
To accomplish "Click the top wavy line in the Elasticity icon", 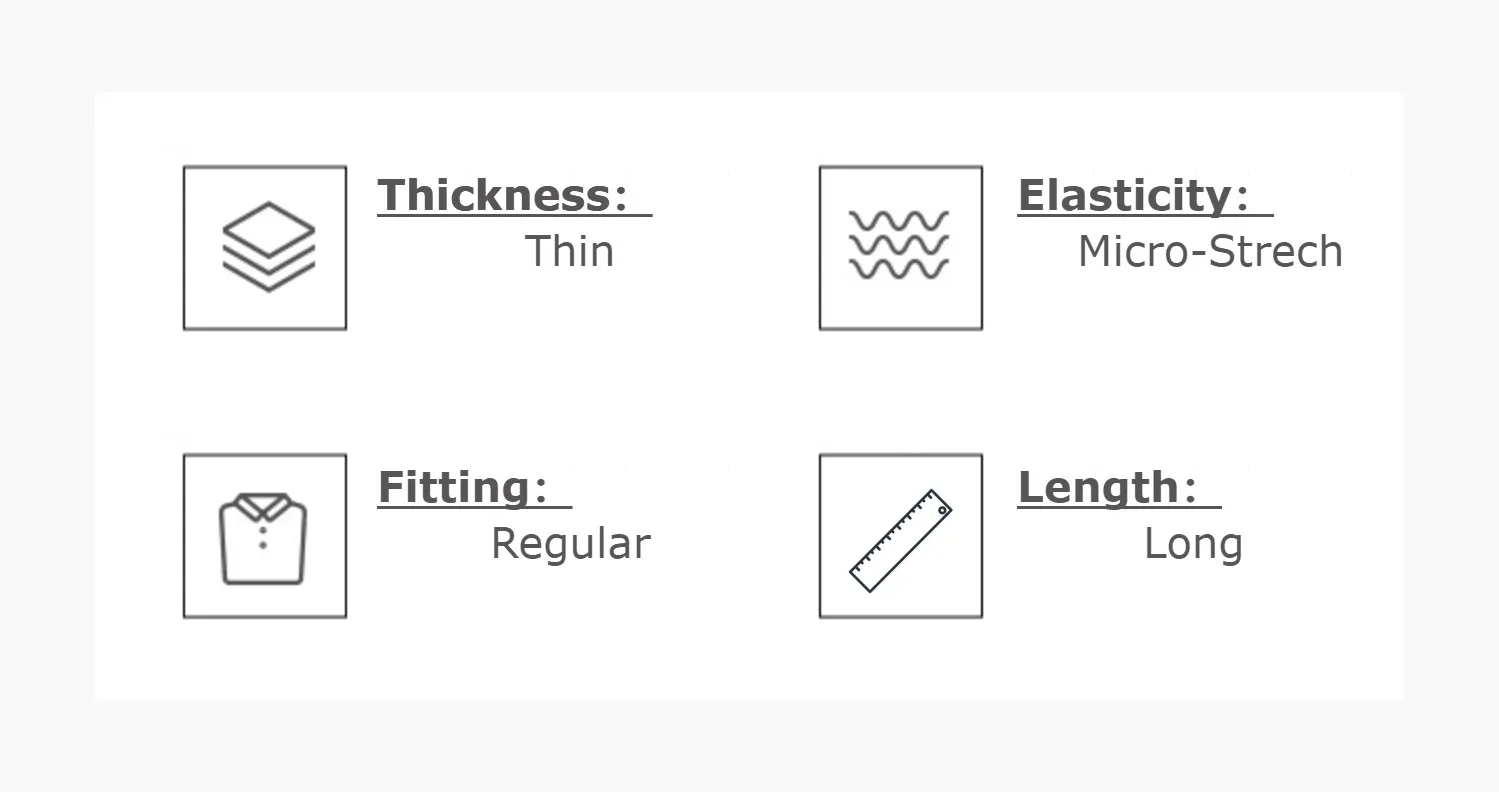I will click(x=899, y=220).
